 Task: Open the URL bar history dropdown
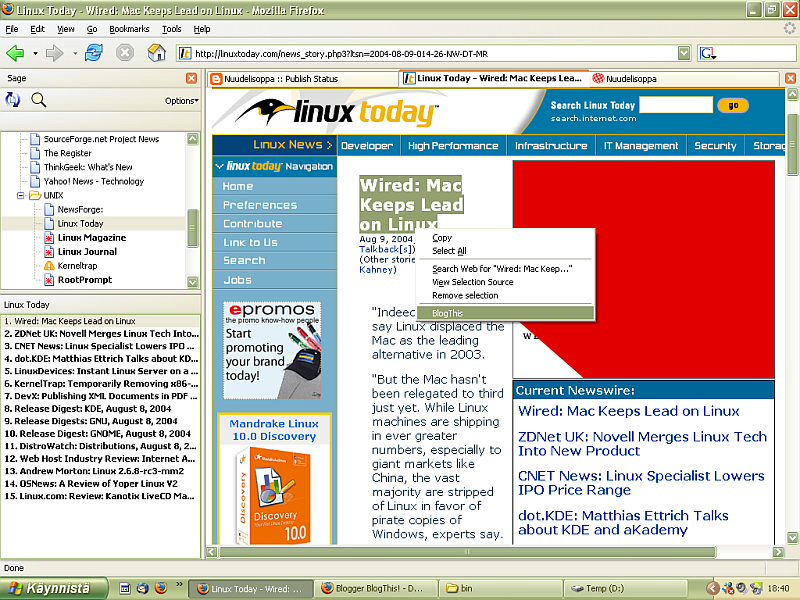tap(684, 53)
